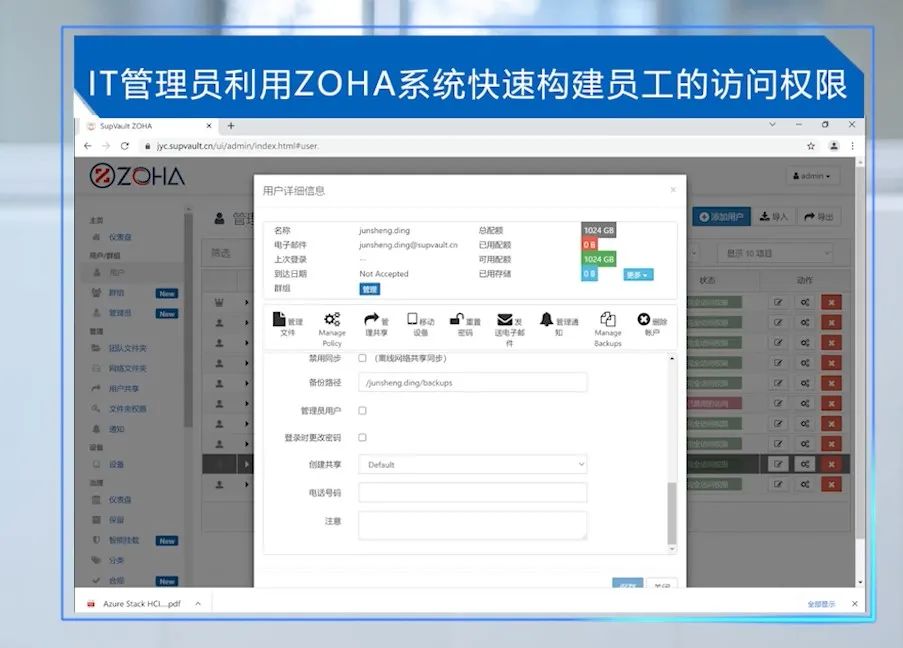This screenshot has height=648, width=903.
Task: Toggle the 禁用同步 checkbox
Action: (362, 358)
